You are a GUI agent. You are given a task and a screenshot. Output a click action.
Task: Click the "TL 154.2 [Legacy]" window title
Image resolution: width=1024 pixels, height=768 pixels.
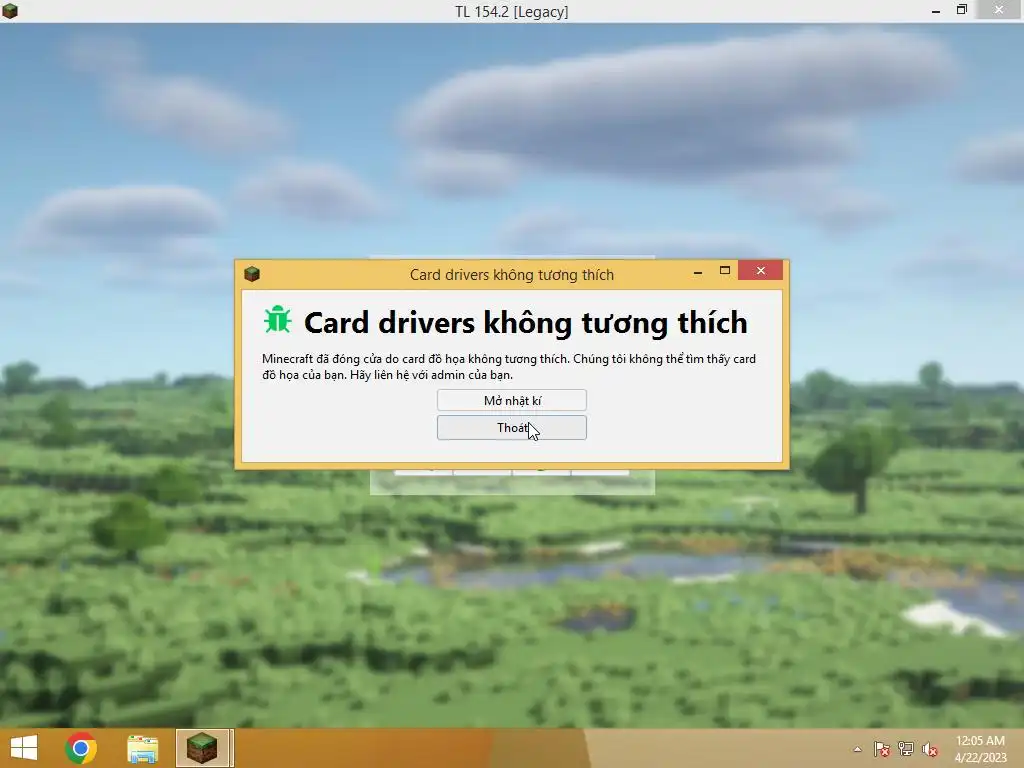point(511,12)
